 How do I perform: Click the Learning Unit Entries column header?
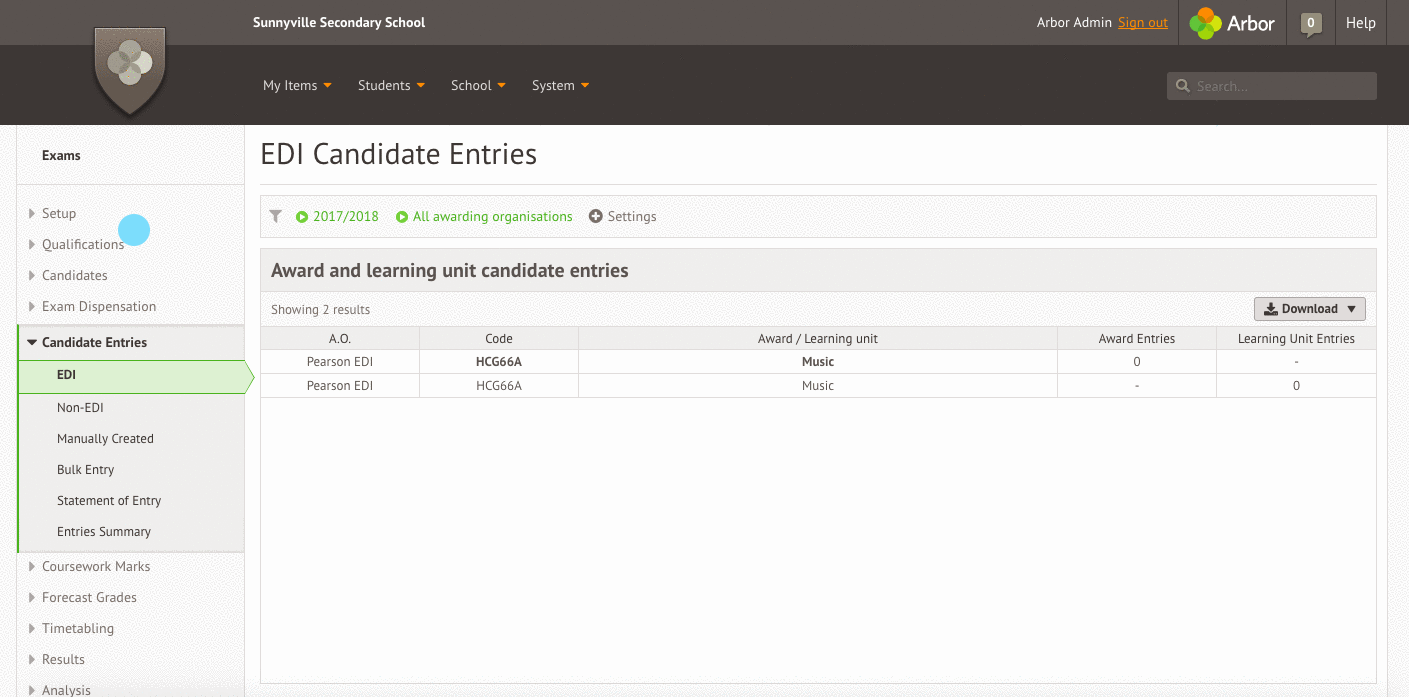pos(1296,339)
